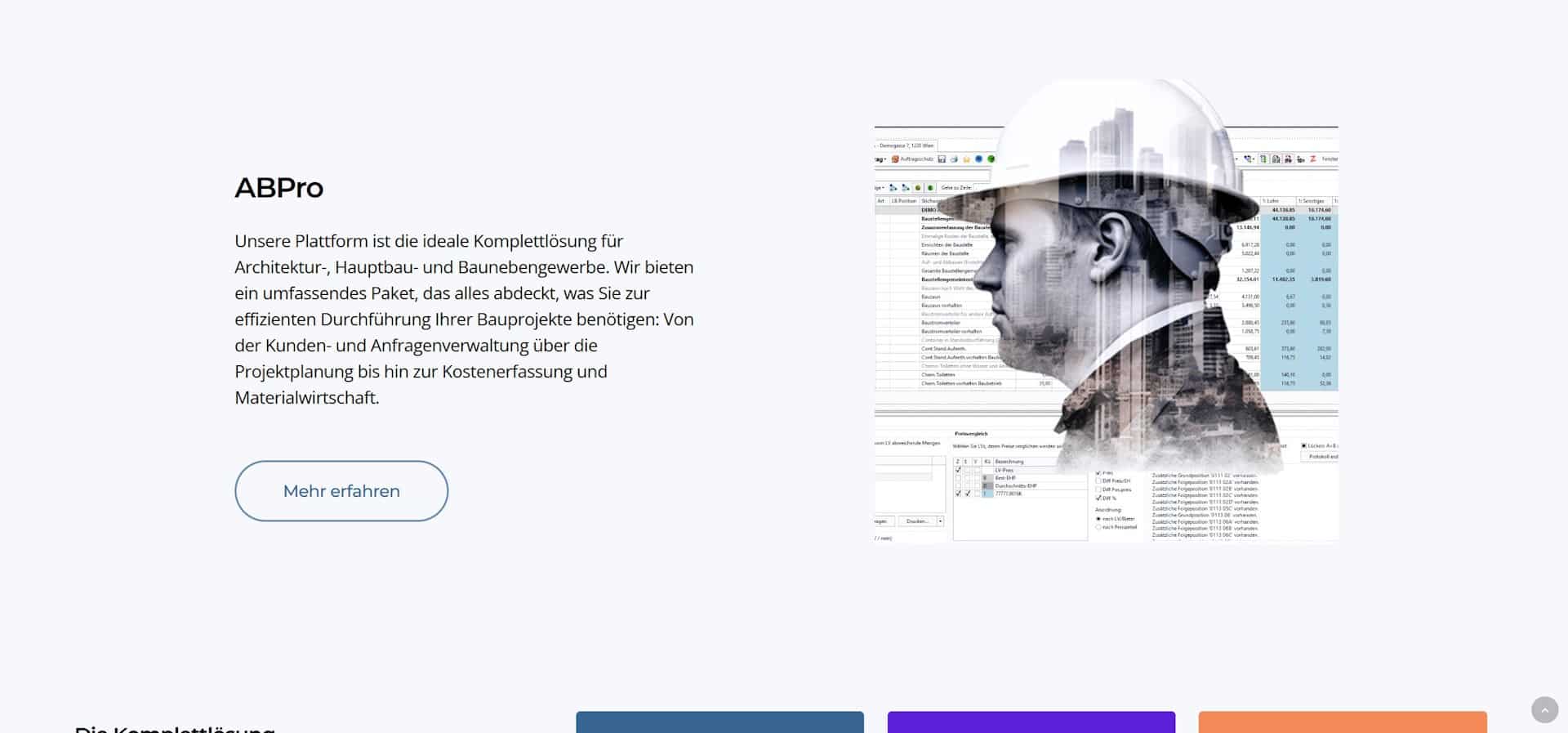
Task: Click the ABPro heading
Action: 279,188
